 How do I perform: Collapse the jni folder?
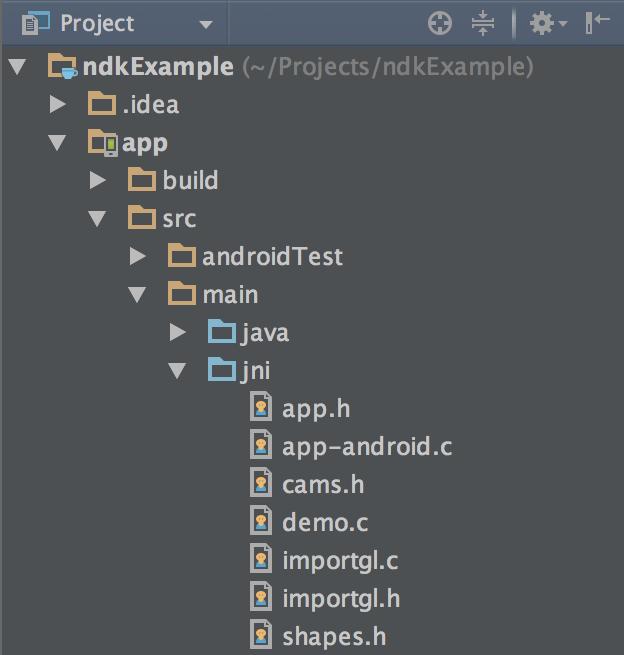(177, 371)
